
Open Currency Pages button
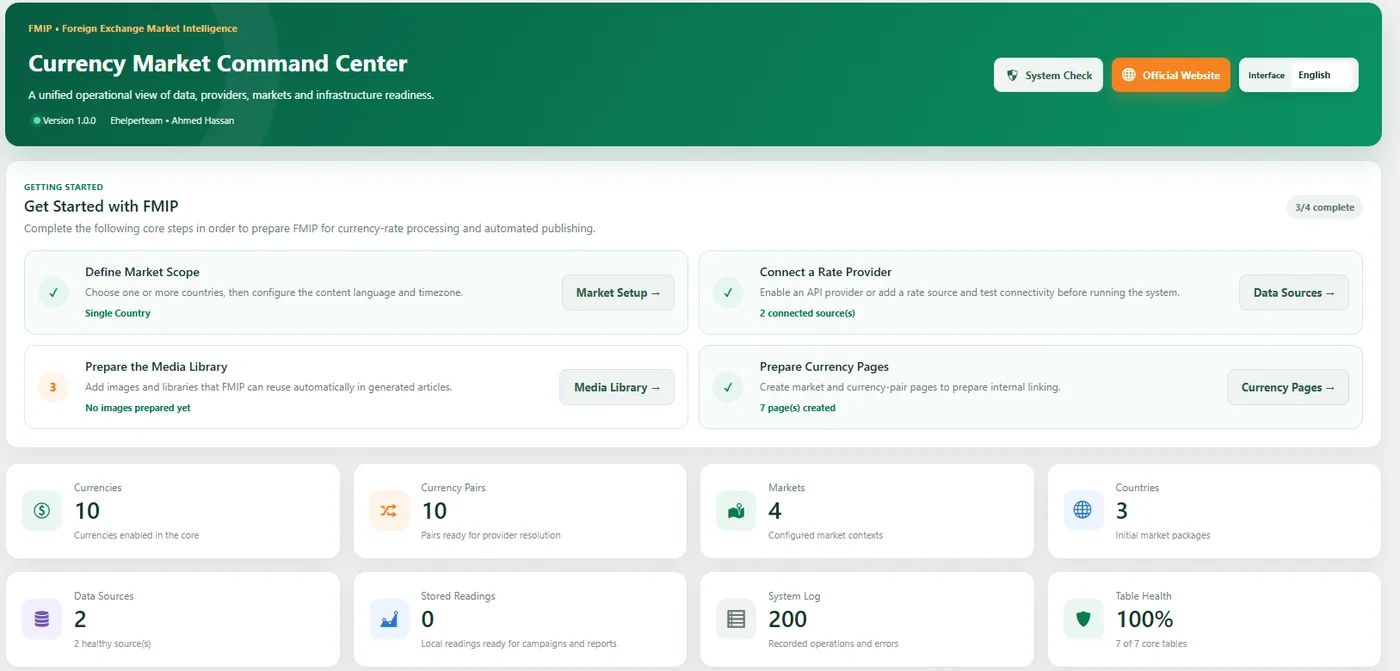pos(1288,387)
